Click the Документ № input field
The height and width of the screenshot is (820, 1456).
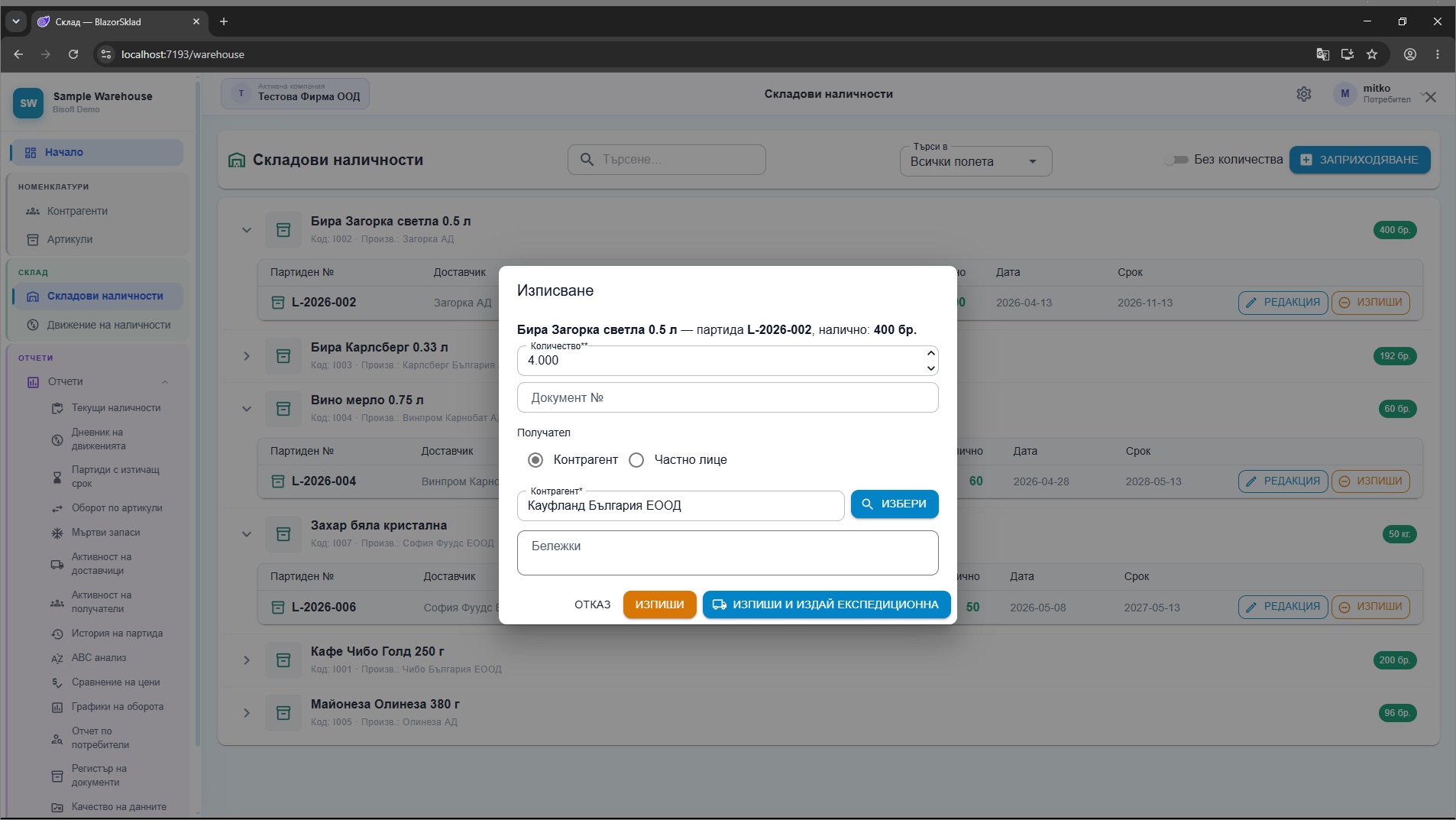click(x=728, y=398)
